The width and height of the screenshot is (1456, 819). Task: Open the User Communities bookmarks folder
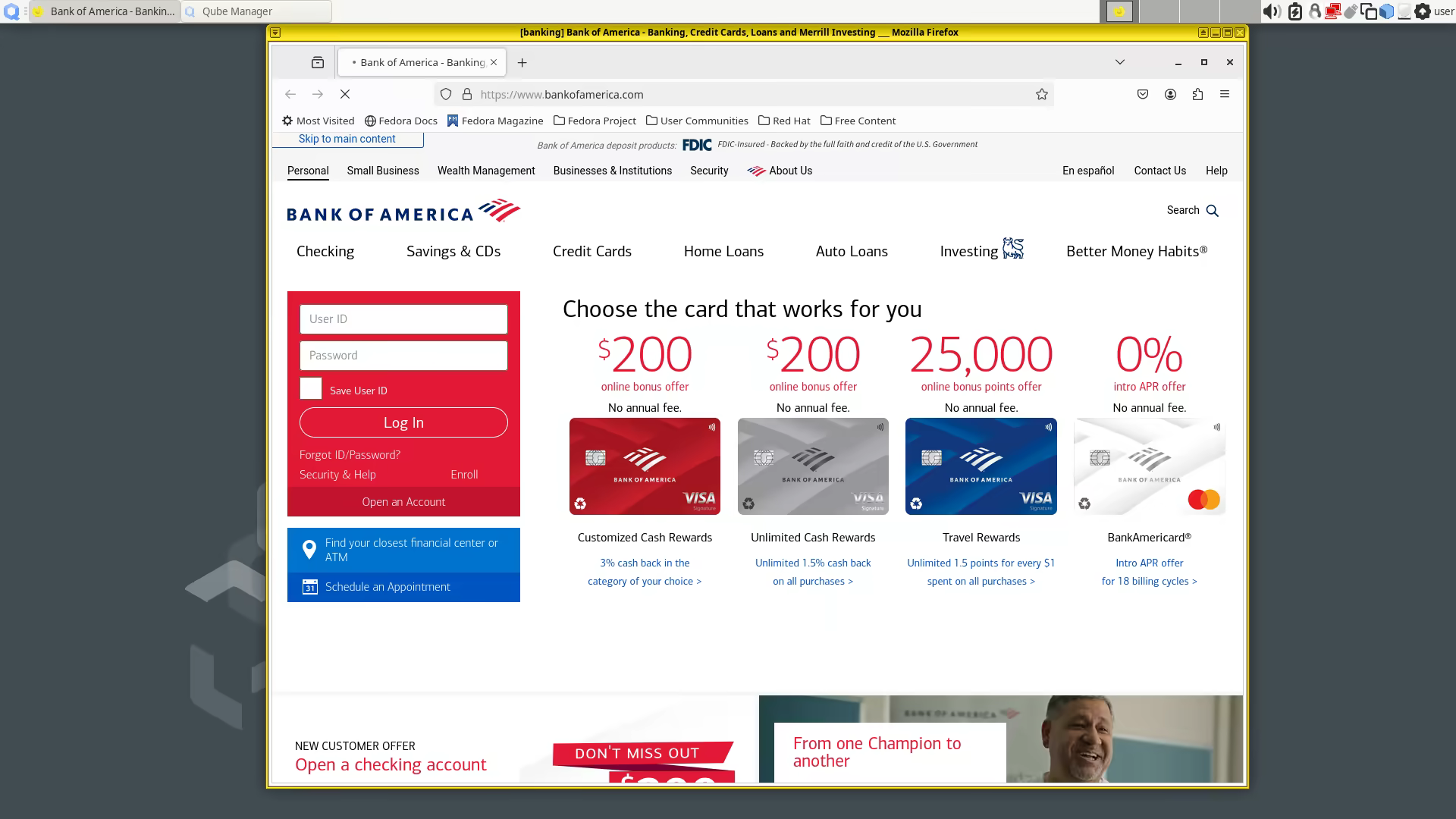pyautogui.click(x=698, y=121)
